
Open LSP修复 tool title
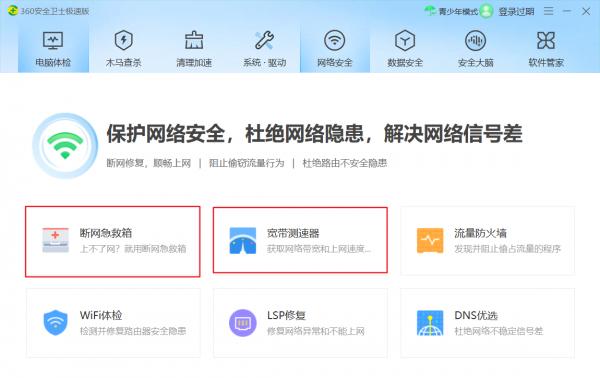(x=286, y=315)
